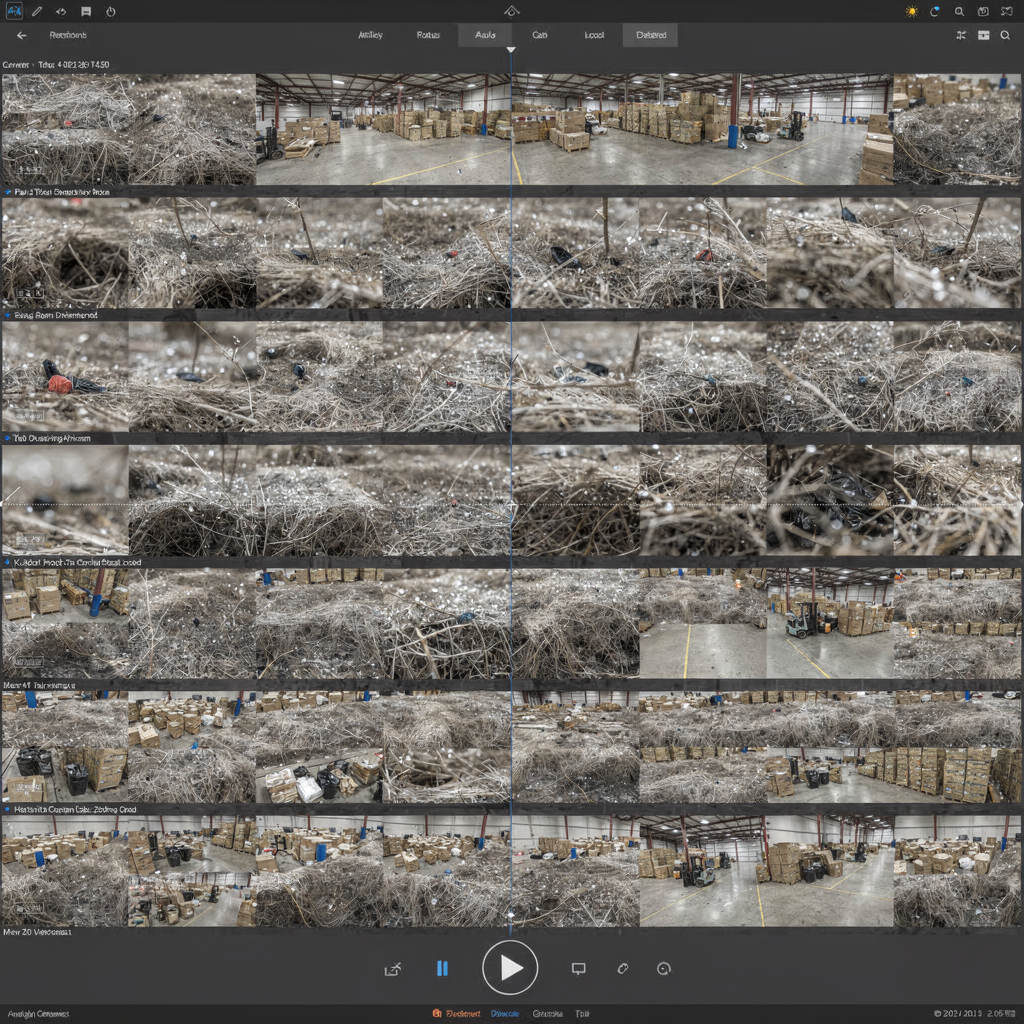
Task: Click the share/export icon left of playback controls
Action: point(394,967)
